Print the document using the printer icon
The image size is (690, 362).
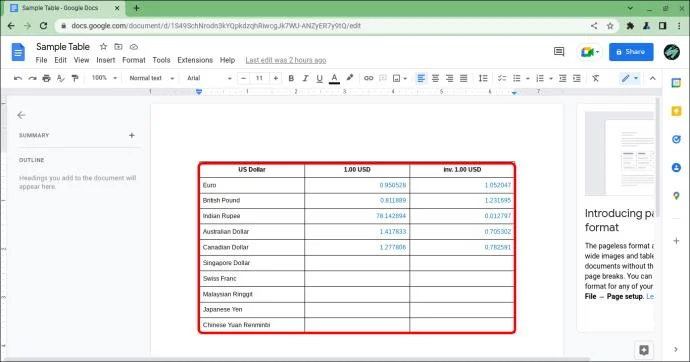pos(46,78)
